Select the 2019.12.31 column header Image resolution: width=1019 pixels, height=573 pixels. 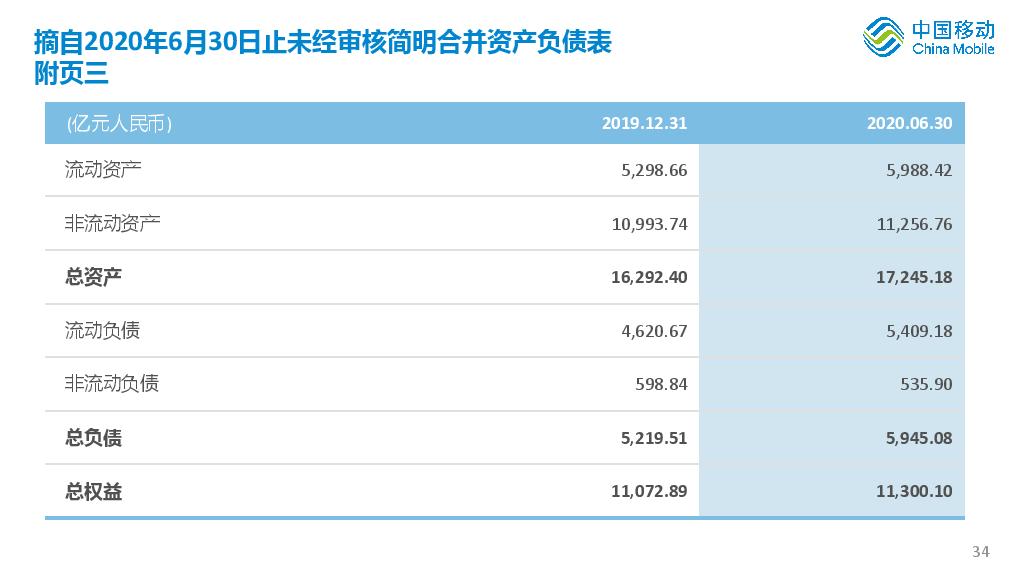[x=644, y=123]
